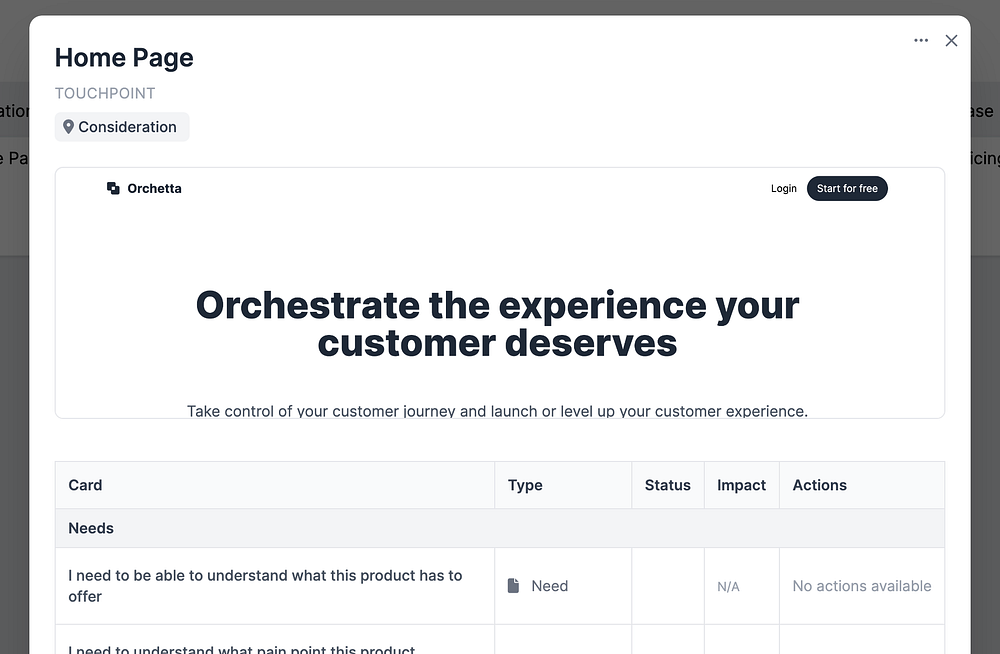The width and height of the screenshot is (1000, 654).
Task: Click the Login link in preview
Action: click(x=784, y=188)
